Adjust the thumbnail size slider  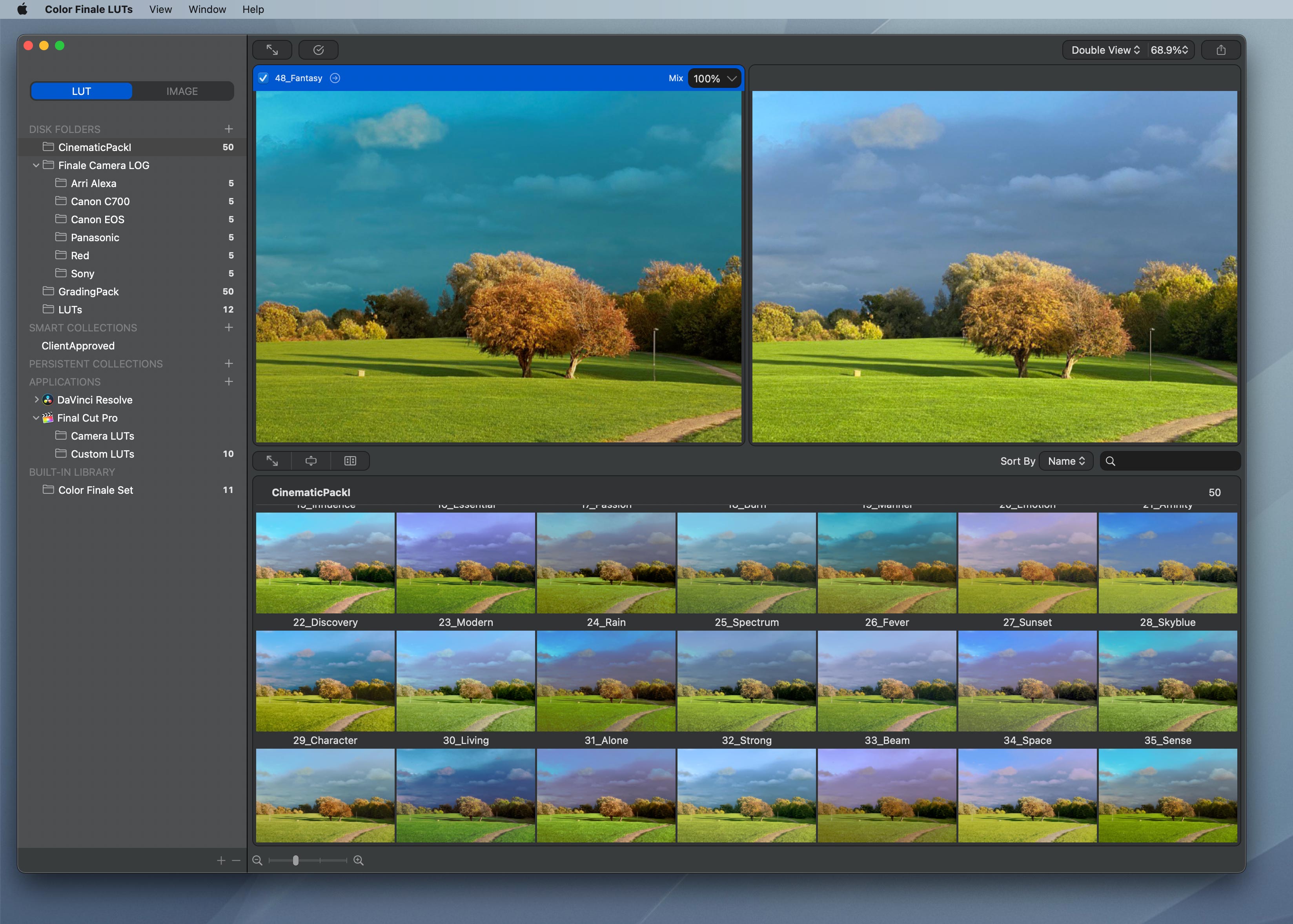(296, 860)
